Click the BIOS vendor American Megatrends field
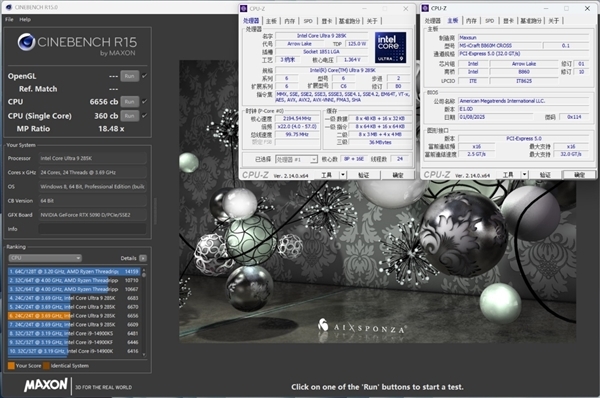600x398 pixels. [x=523, y=101]
